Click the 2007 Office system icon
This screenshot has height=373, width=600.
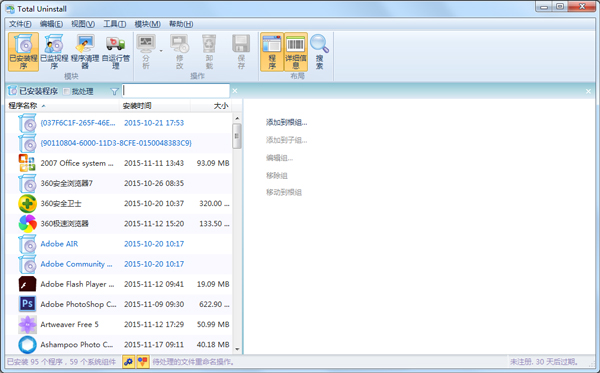pos(27,163)
